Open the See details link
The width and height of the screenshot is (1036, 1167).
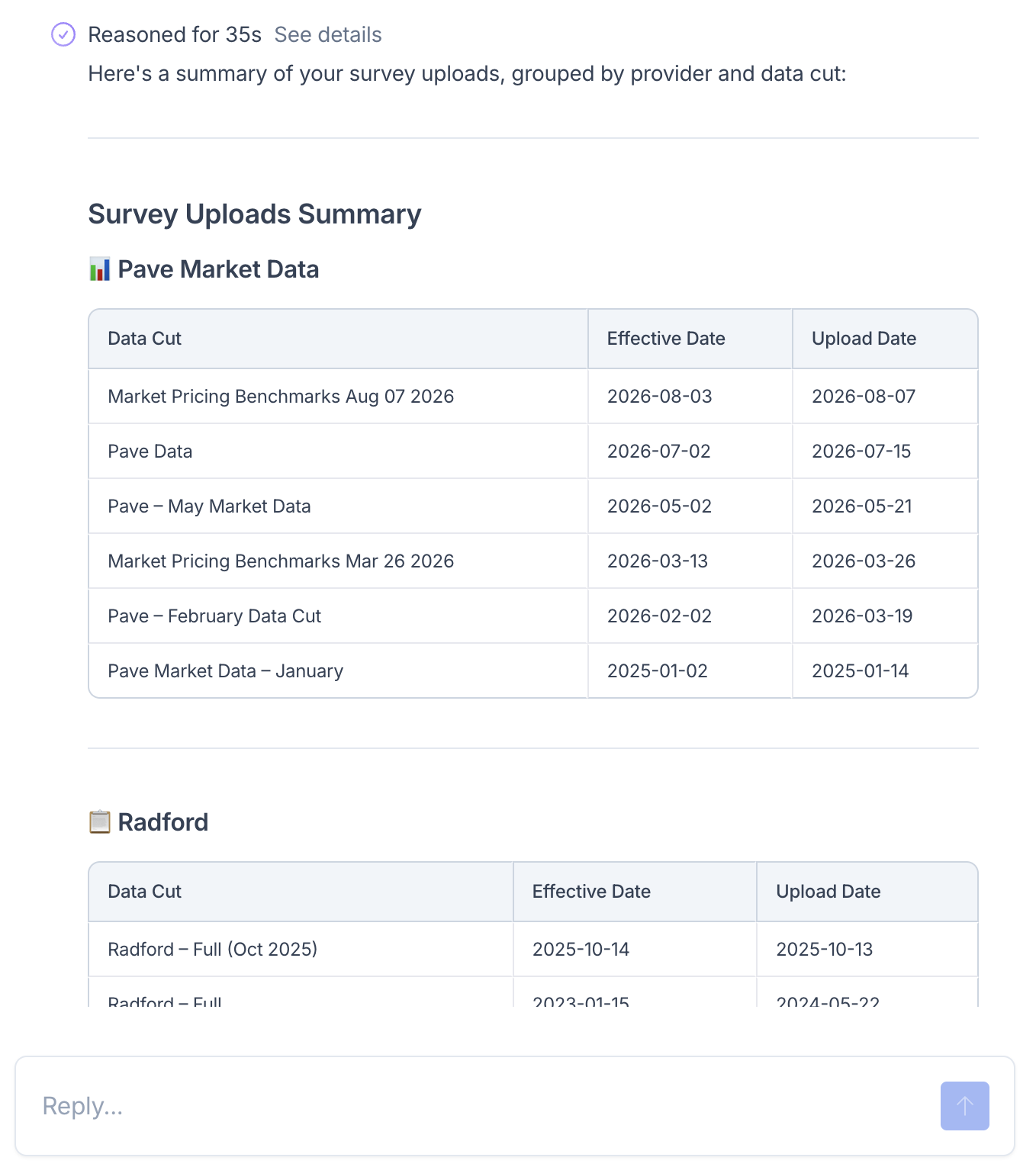point(328,34)
